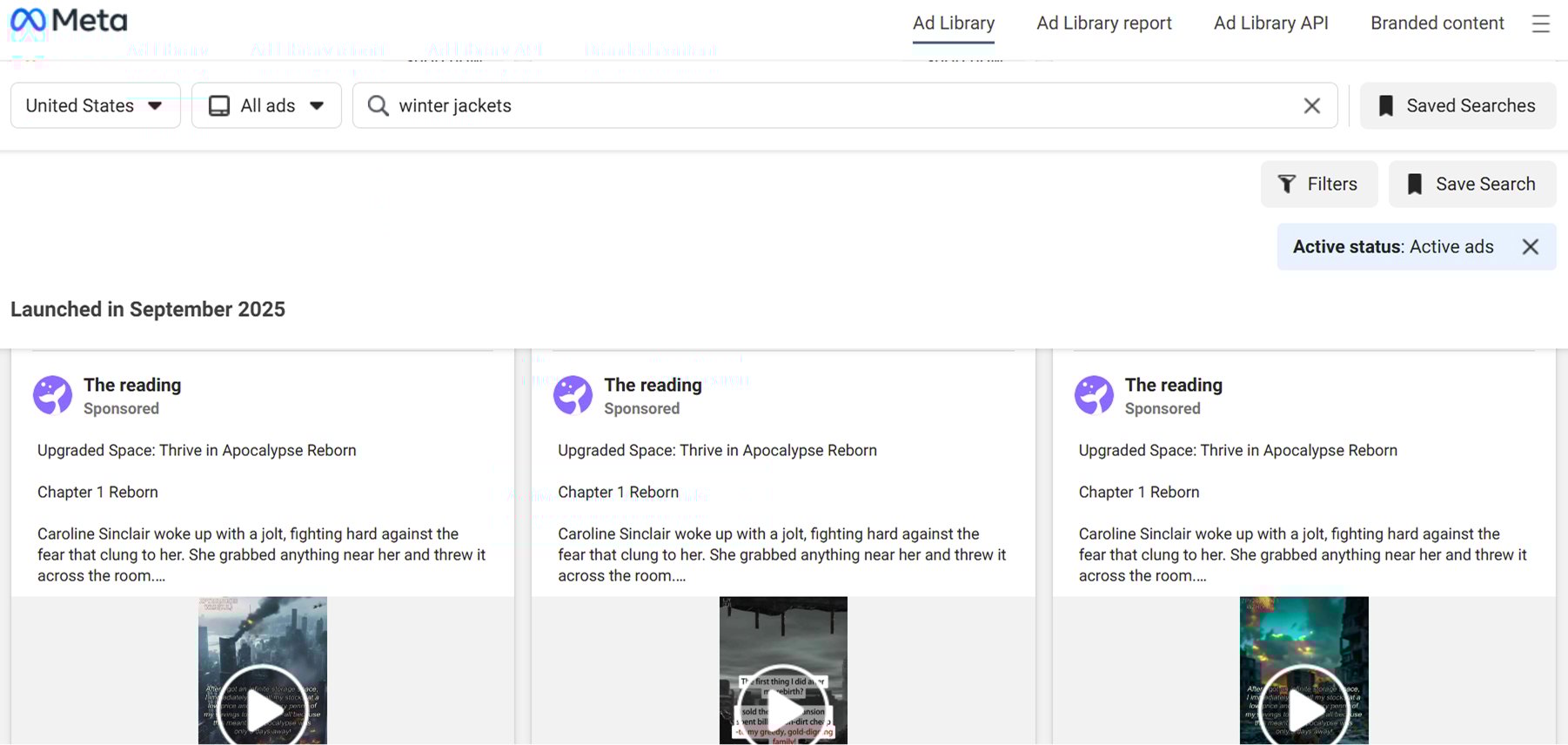Expand the United States country dropdown
This screenshot has width=1568, height=745.
click(95, 106)
